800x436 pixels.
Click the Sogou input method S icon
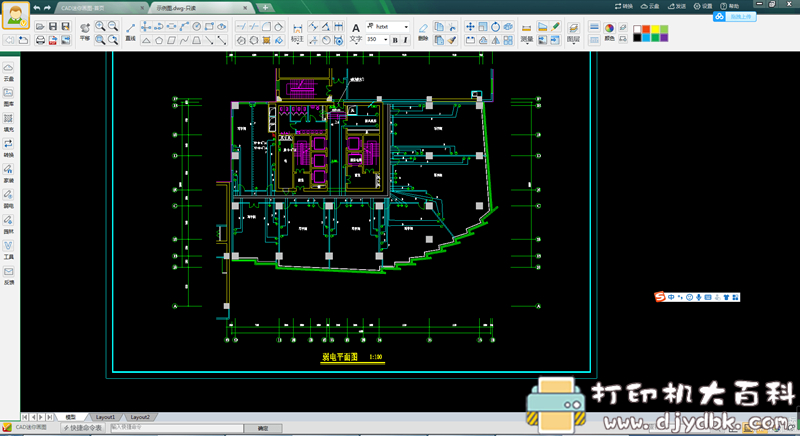tap(660, 297)
